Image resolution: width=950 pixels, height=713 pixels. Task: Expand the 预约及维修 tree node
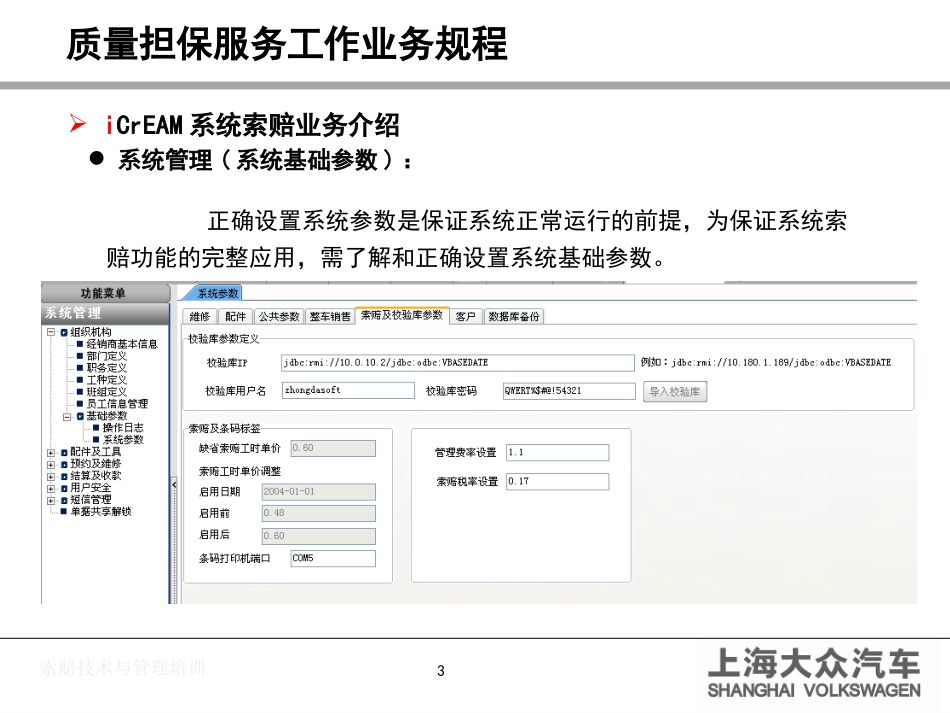point(51,465)
